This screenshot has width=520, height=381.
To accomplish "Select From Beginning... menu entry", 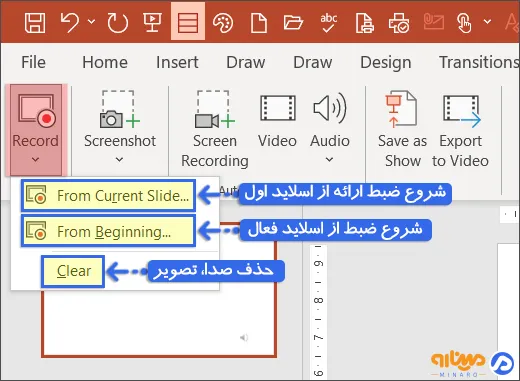I will [108, 232].
